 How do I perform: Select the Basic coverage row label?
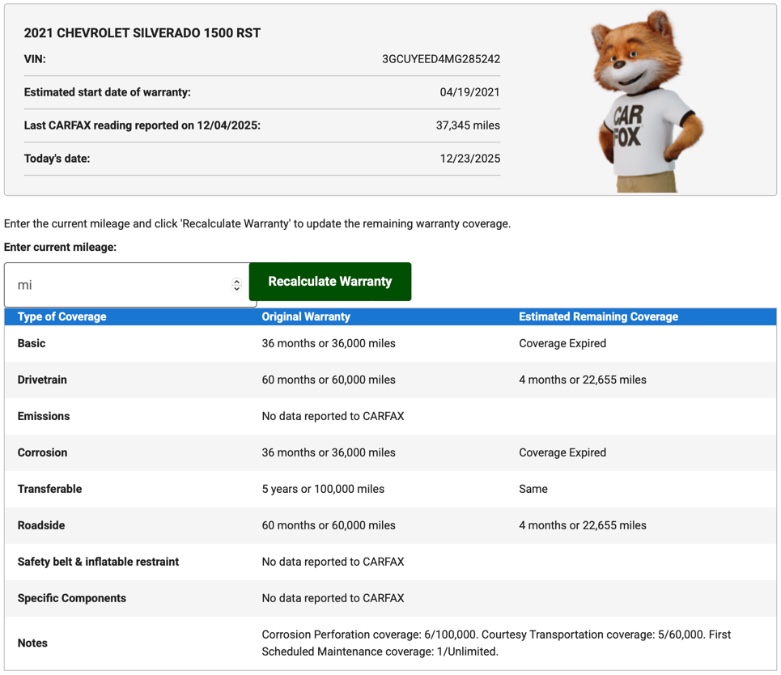(32, 344)
